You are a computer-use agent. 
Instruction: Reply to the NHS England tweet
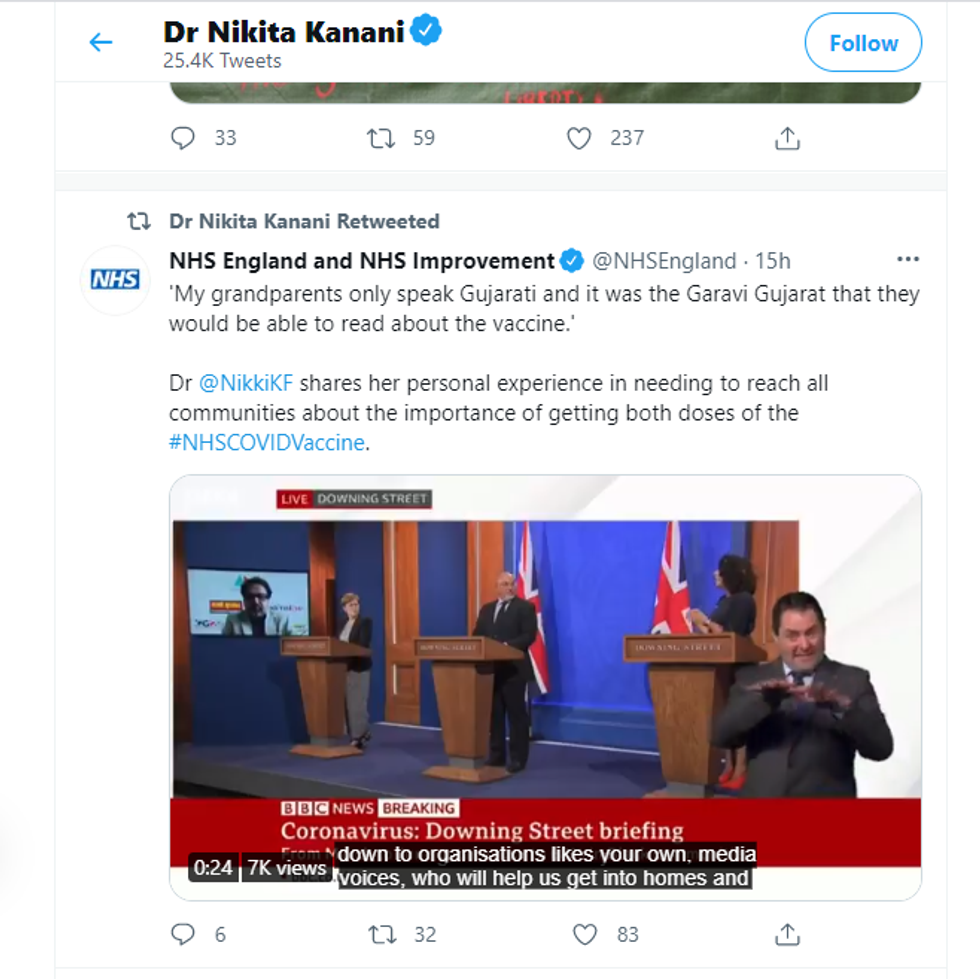pyautogui.click(x=183, y=934)
